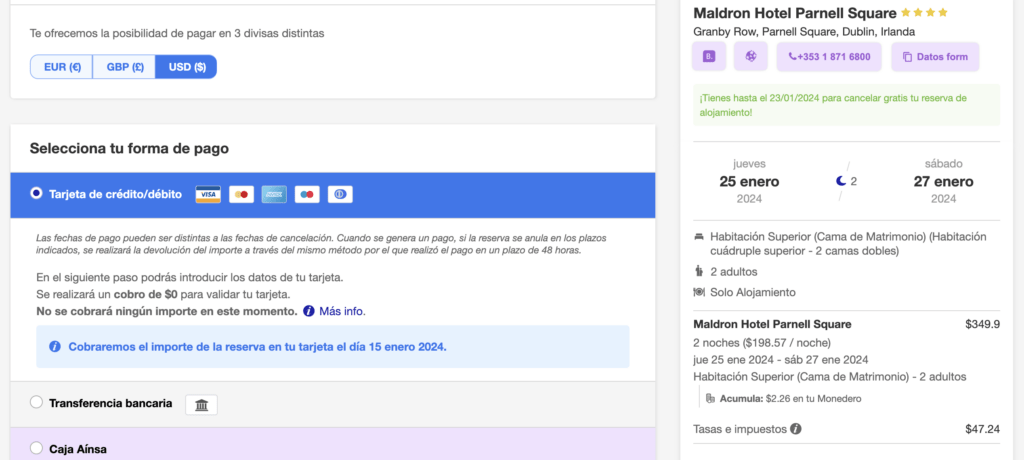This screenshot has height=460, width=1024.
Task: Click the purple B. booking button
Action: [709, 57]
